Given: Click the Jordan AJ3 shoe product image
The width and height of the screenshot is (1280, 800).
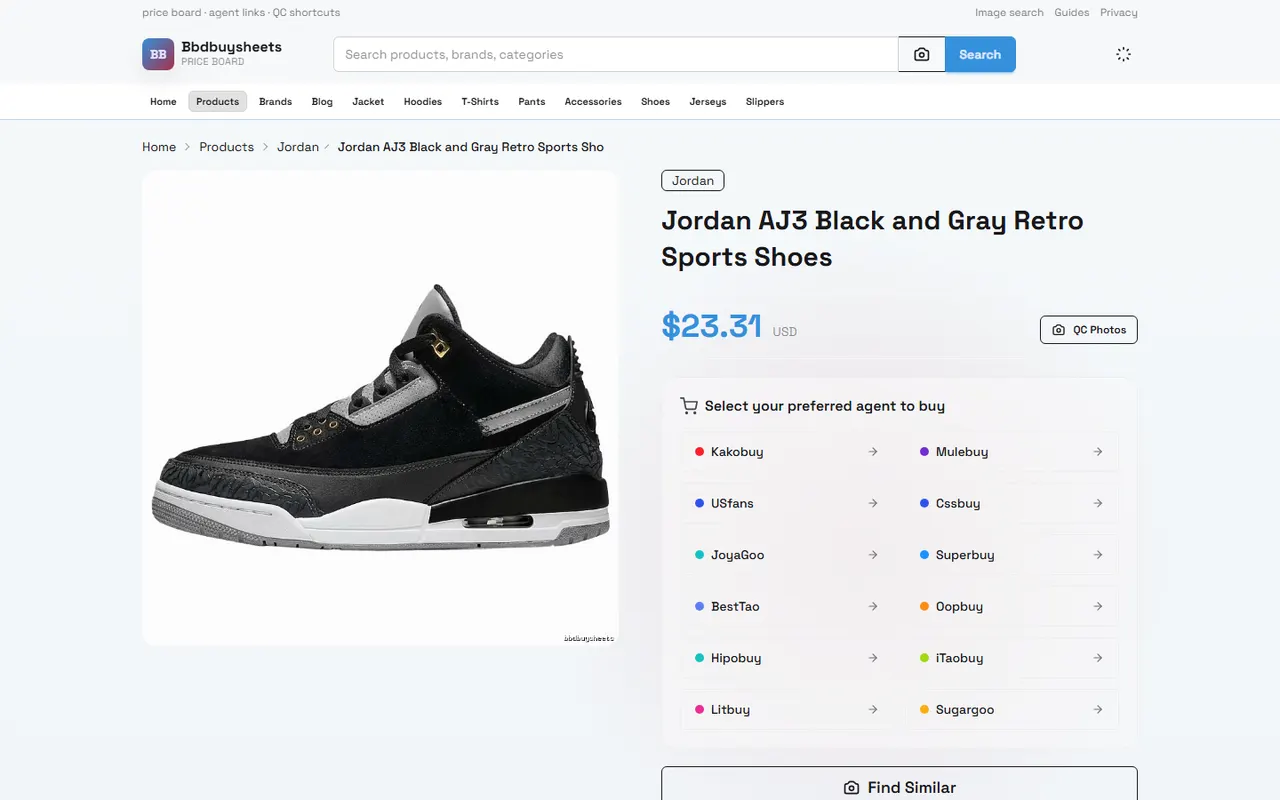Looking at the screenshot, I should pyautogui.click(x=380, y=408).
